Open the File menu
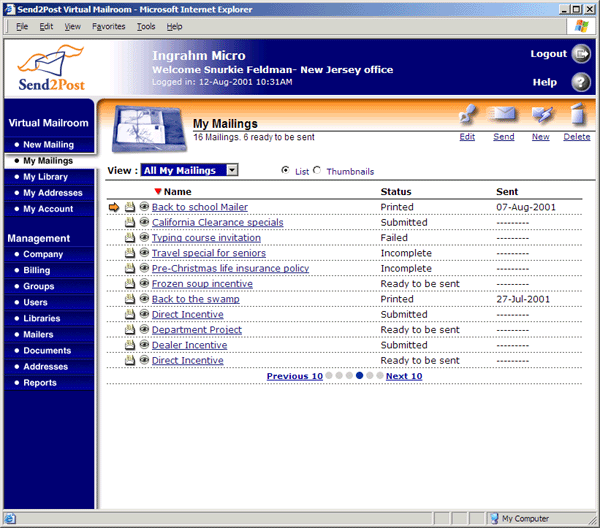The image size is (600, 528). (22, 26)
